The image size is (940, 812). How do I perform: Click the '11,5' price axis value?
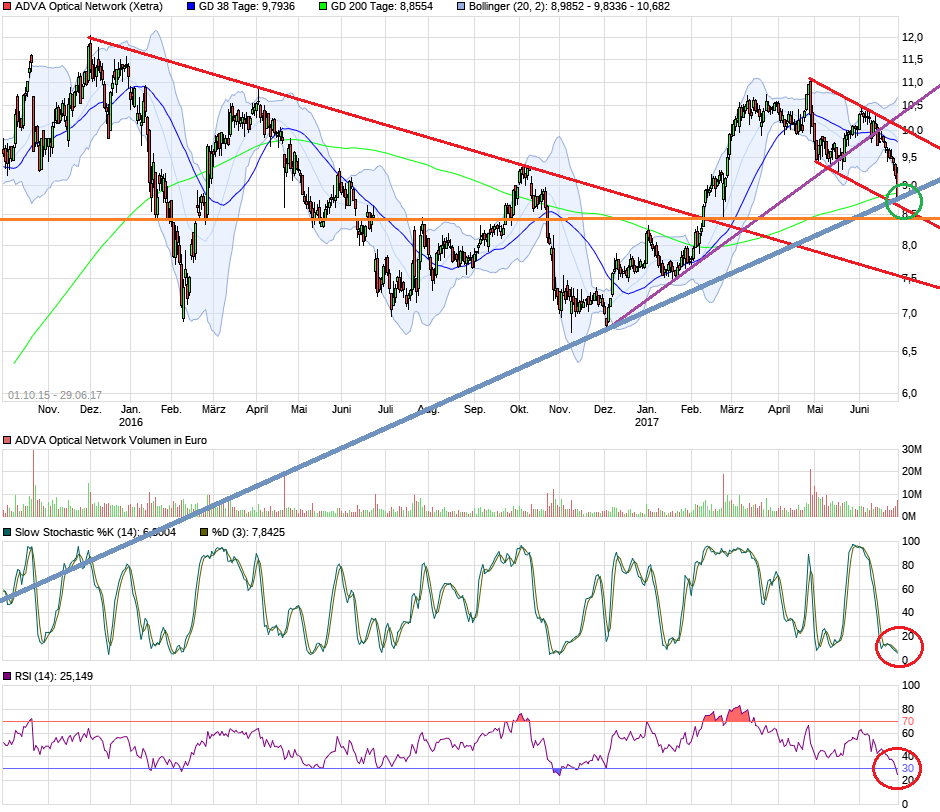912,59
